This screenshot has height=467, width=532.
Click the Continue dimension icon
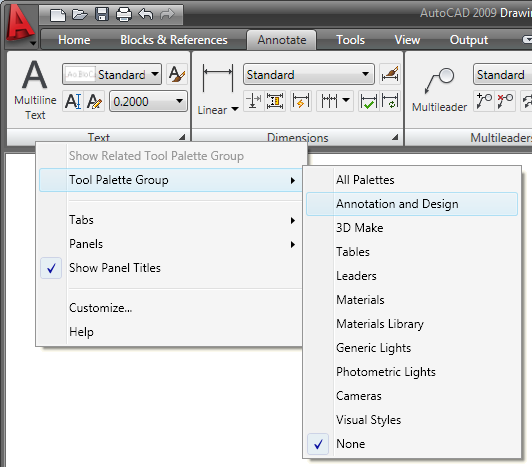coord(329,101)
